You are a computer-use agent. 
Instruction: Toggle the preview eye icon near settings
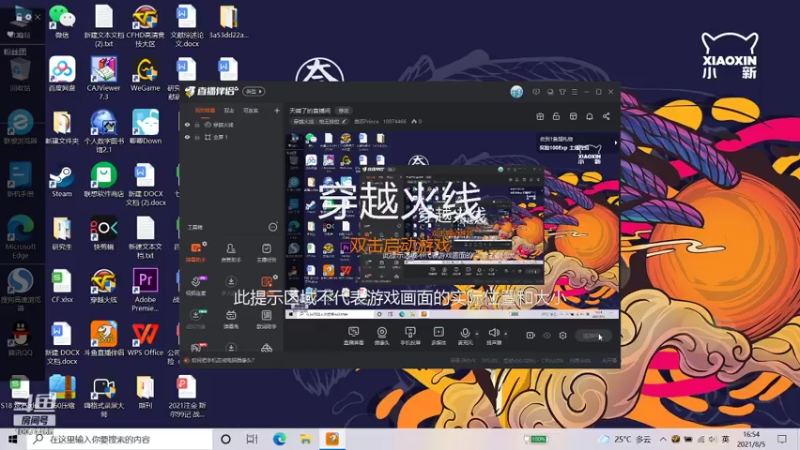click(x=547, y=335)
